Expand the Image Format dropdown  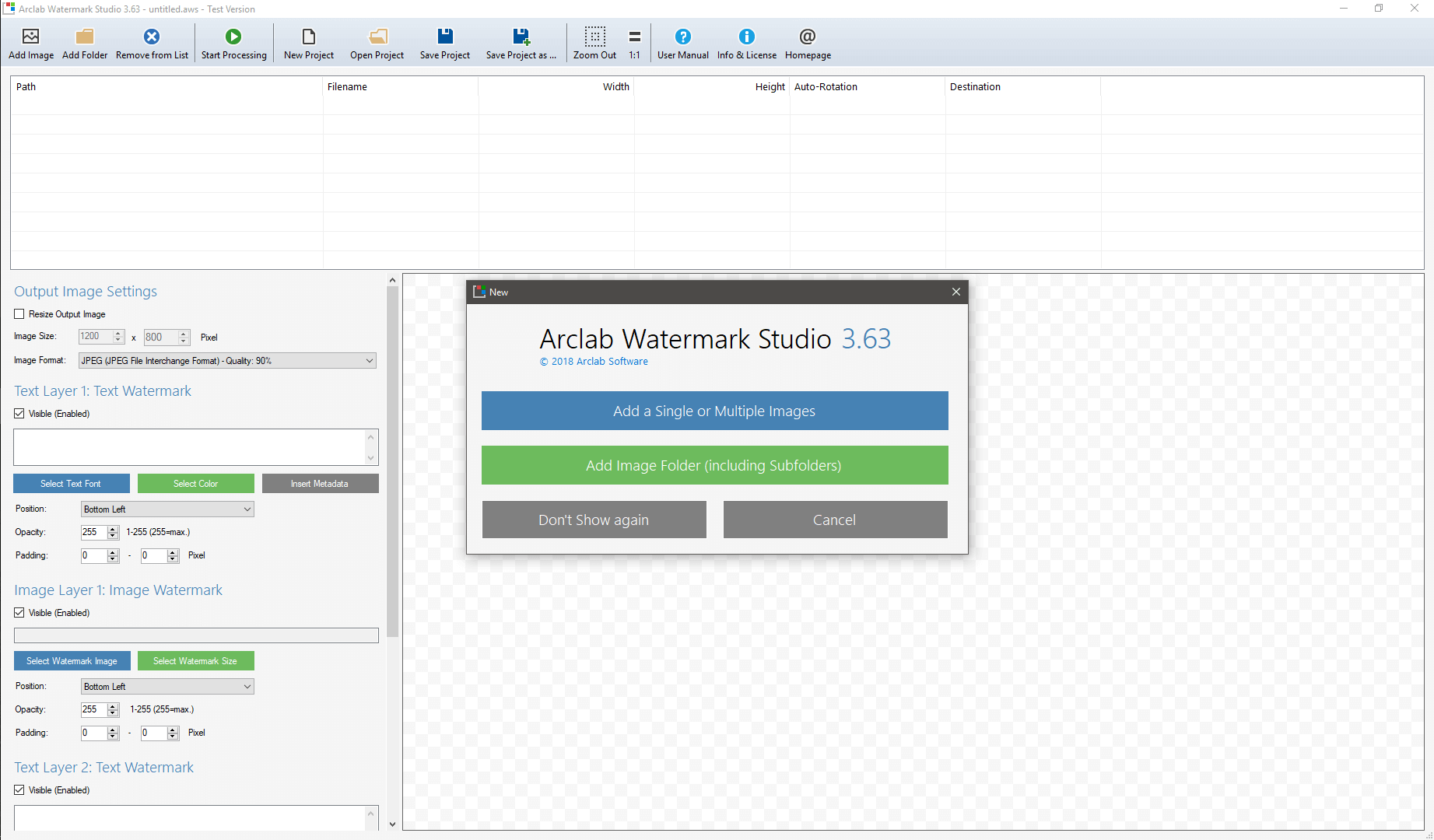(x=227, y=361)
